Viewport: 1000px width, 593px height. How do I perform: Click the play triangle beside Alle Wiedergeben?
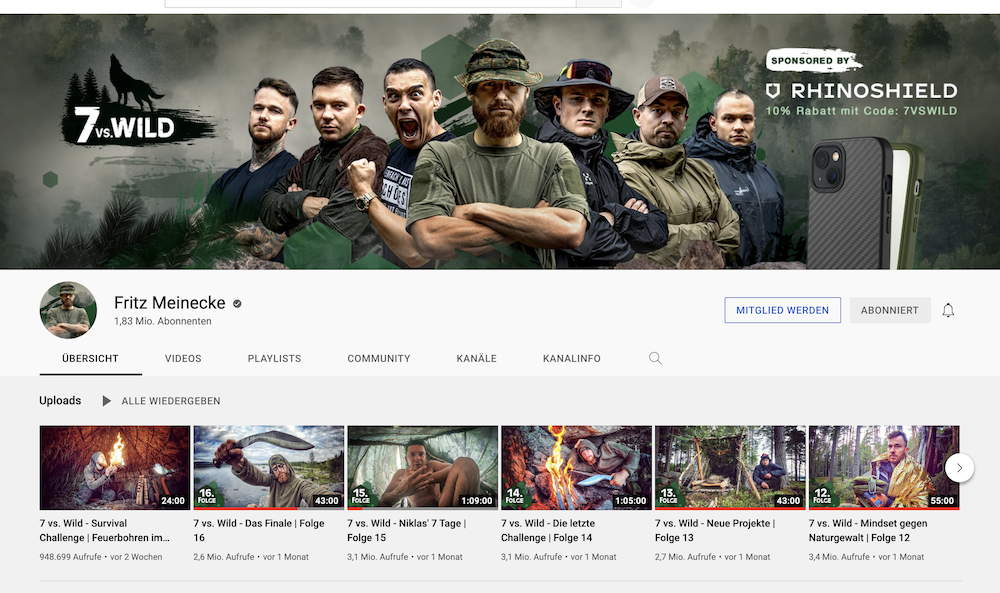[107, 400]
